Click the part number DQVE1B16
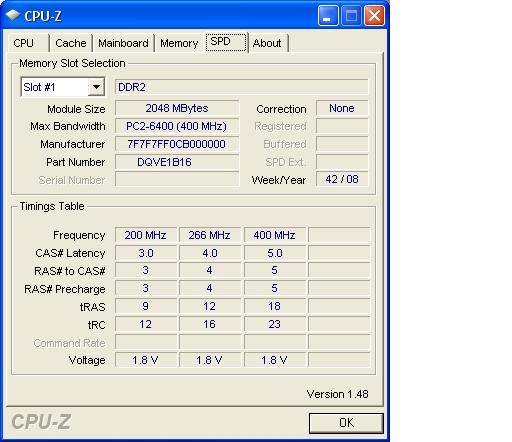This screenshot has height=442, width=512. [177, 162]
